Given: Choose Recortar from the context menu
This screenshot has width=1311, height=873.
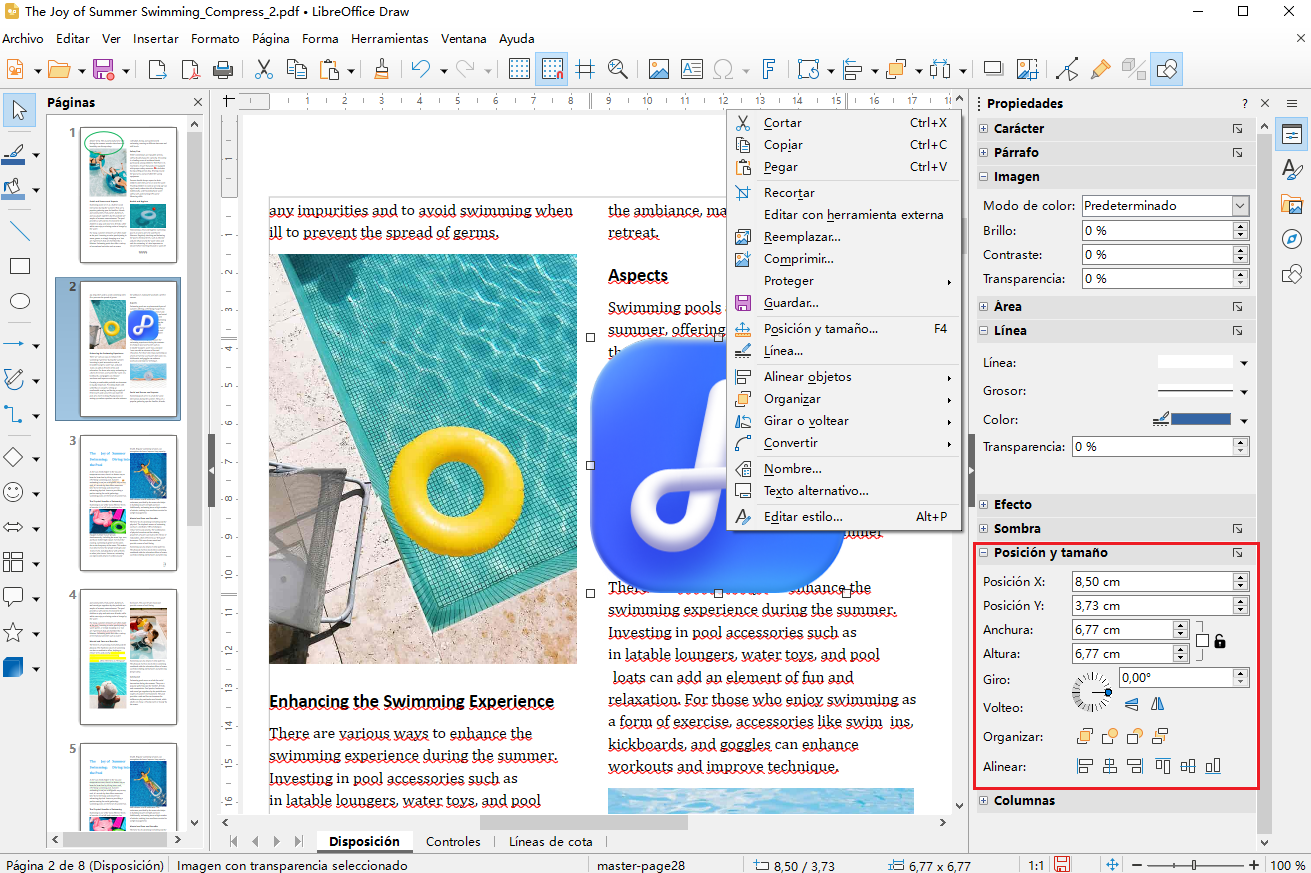Looking at the screenshot, I should click(x=789, y=193).
